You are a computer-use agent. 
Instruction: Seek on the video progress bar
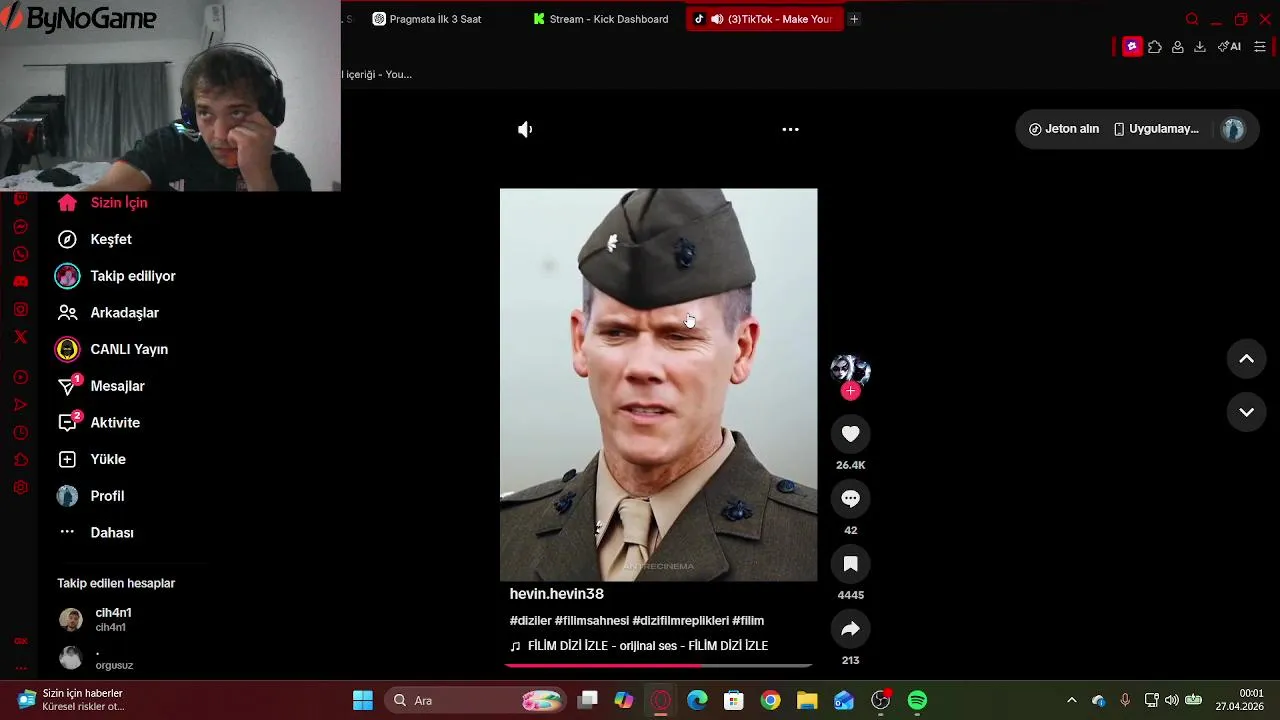(x=658, y=664)
